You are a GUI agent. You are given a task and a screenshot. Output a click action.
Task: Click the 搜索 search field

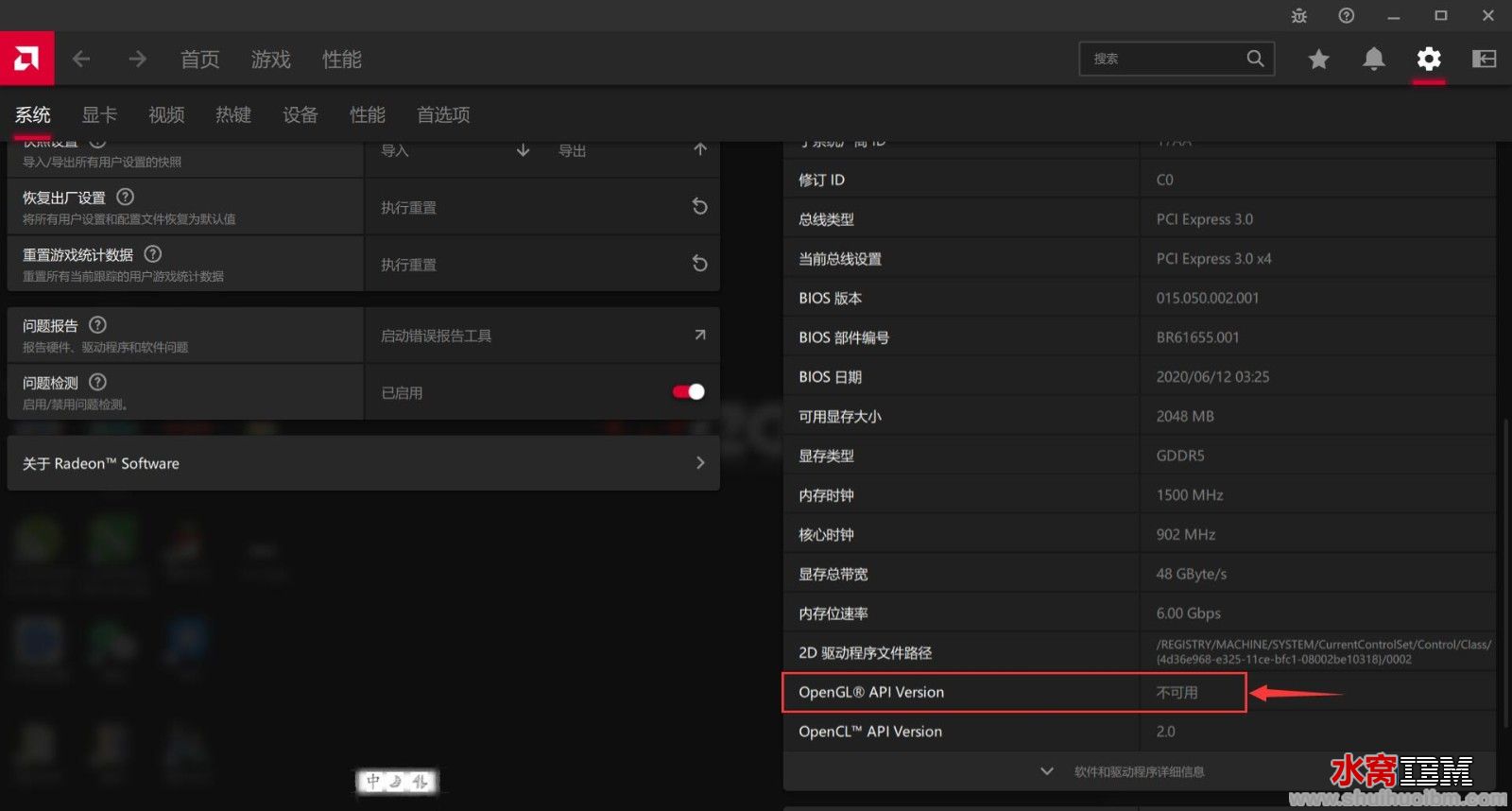tap(1177, 59)
